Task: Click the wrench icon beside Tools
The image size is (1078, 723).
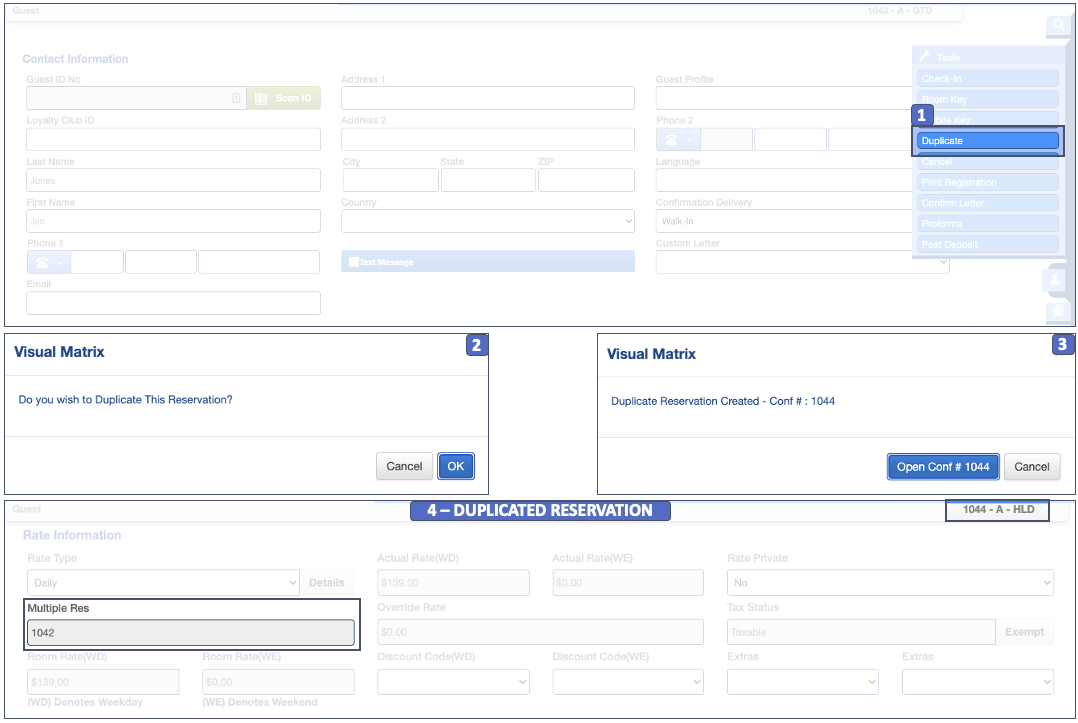Action: (925, 57)
